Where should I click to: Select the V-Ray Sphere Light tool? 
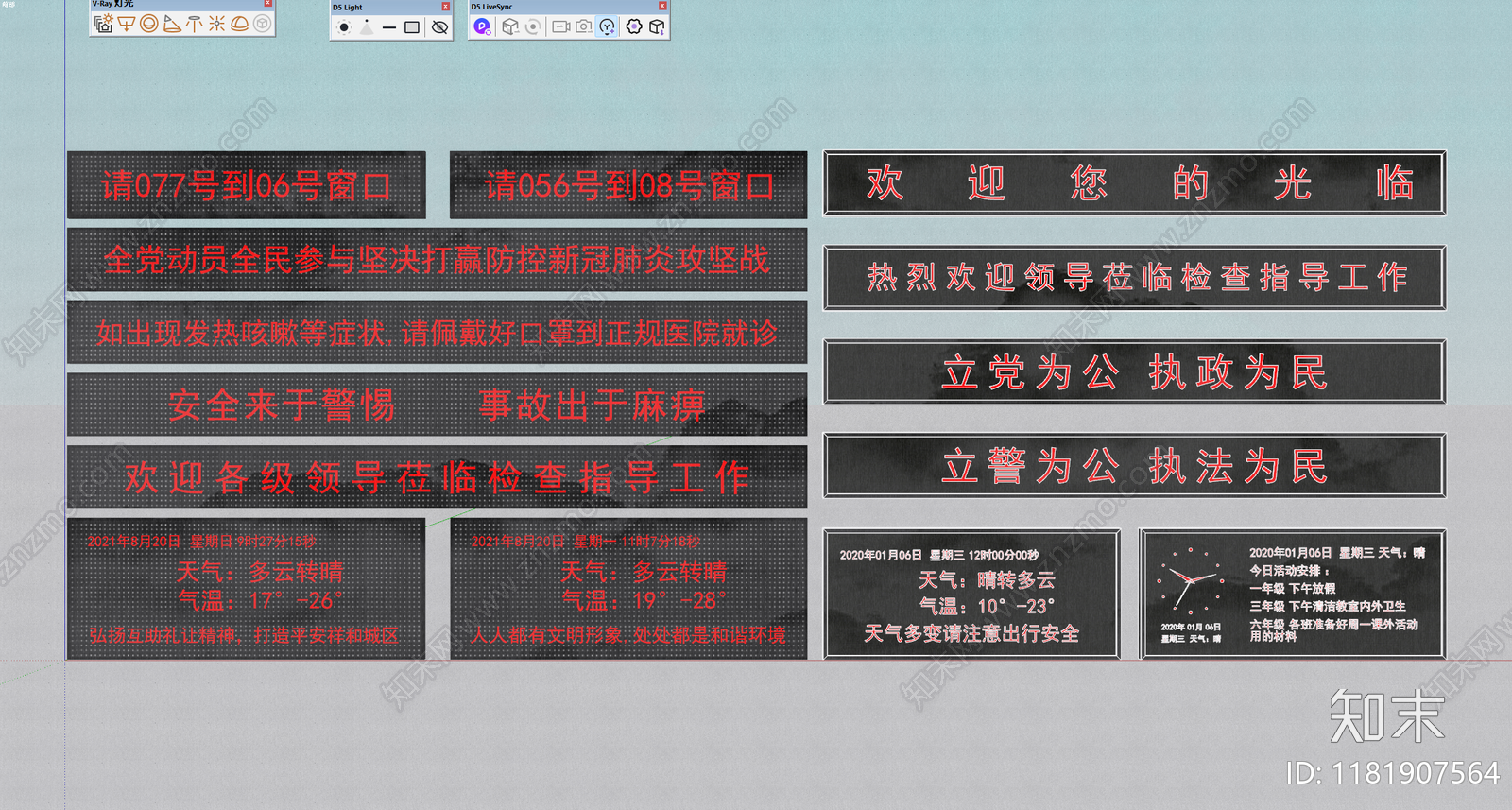point(148,24)
